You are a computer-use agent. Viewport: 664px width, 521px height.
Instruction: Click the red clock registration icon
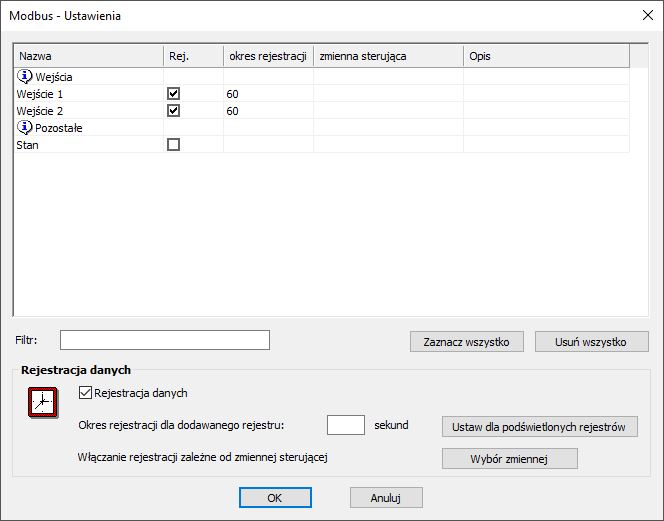(43, 402)
